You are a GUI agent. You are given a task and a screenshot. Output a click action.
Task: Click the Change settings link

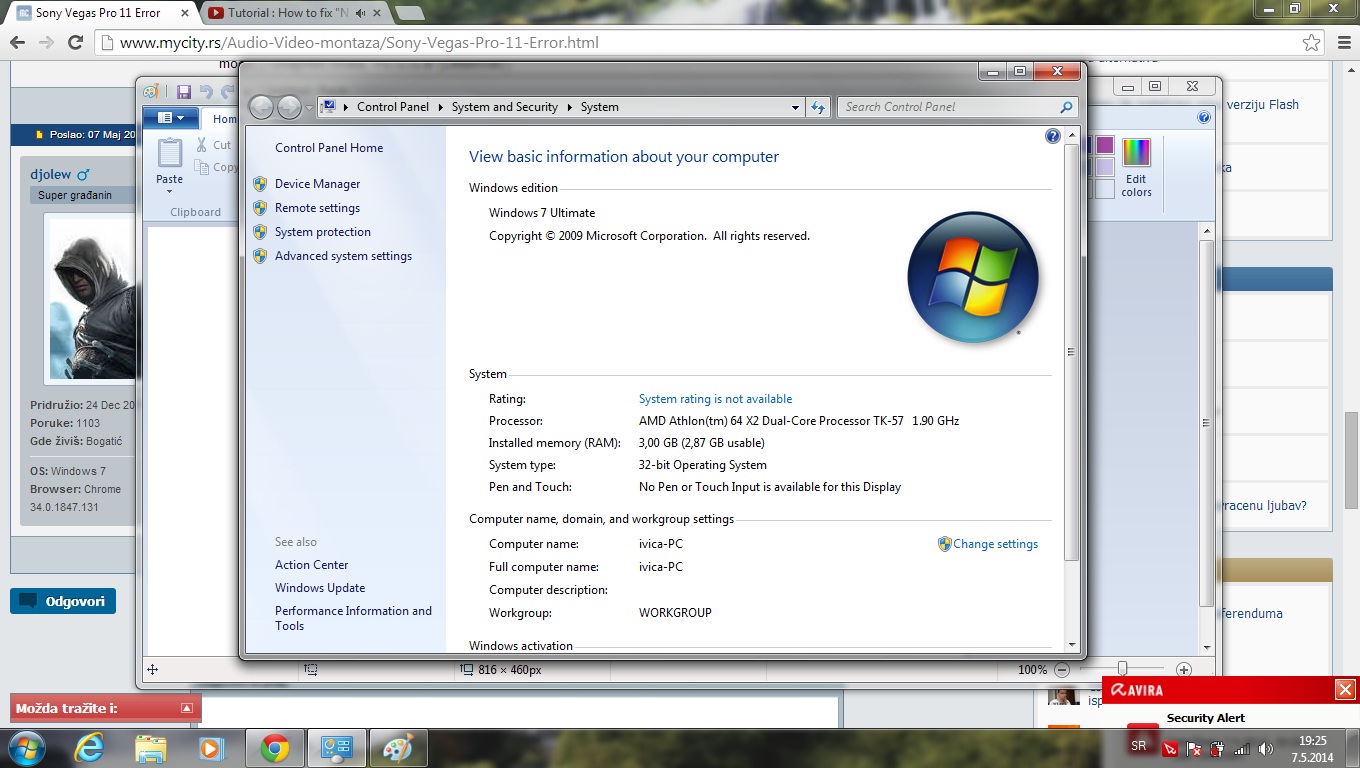point(995,544)
